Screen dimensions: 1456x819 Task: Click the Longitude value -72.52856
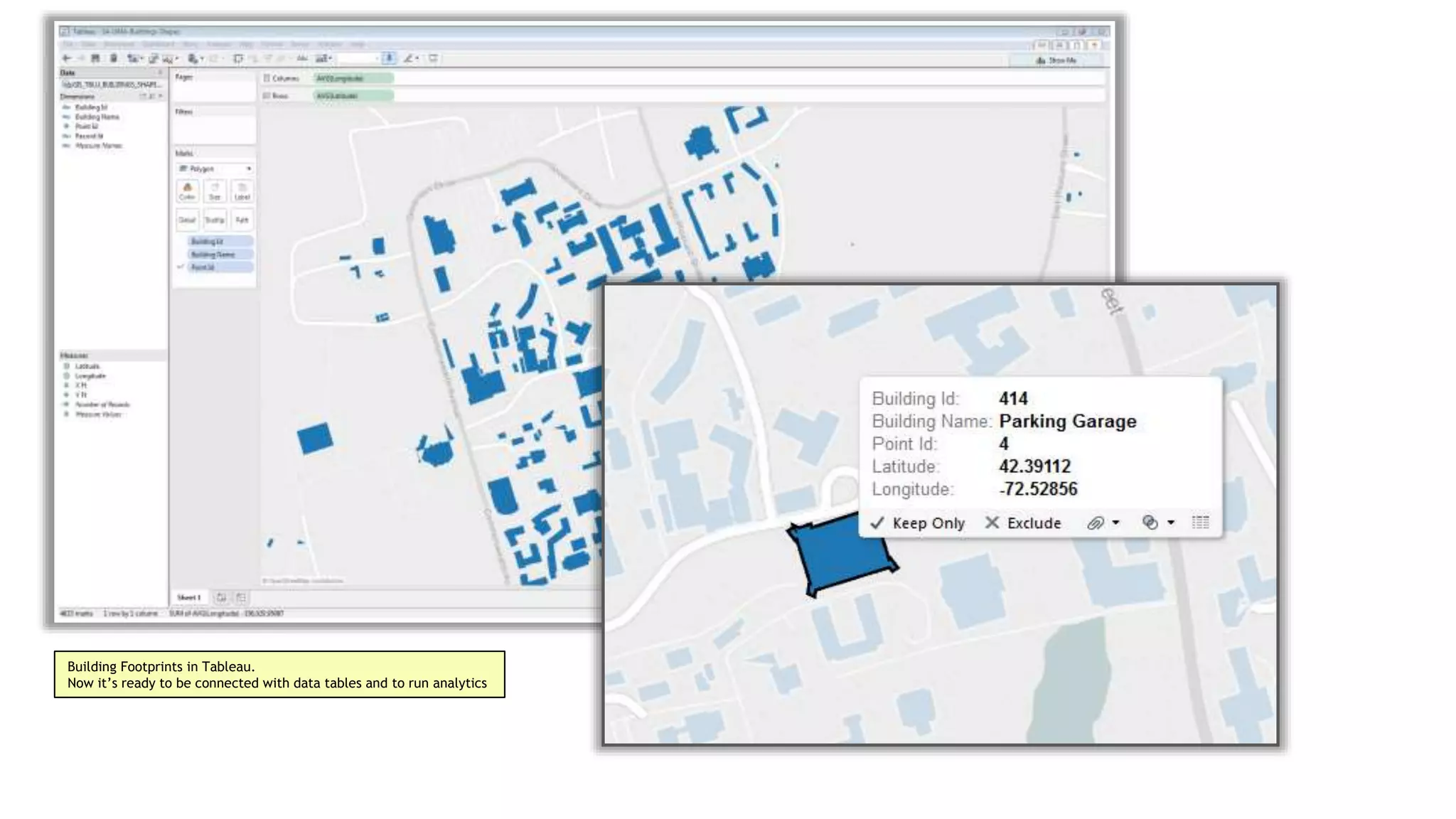click(x=1038, y=489)
